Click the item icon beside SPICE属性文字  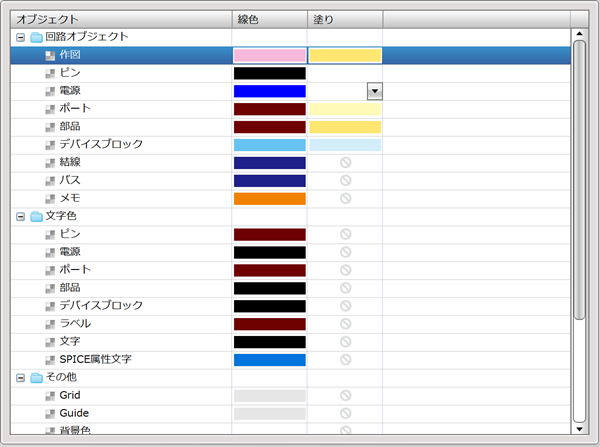(x=50, y=361)
